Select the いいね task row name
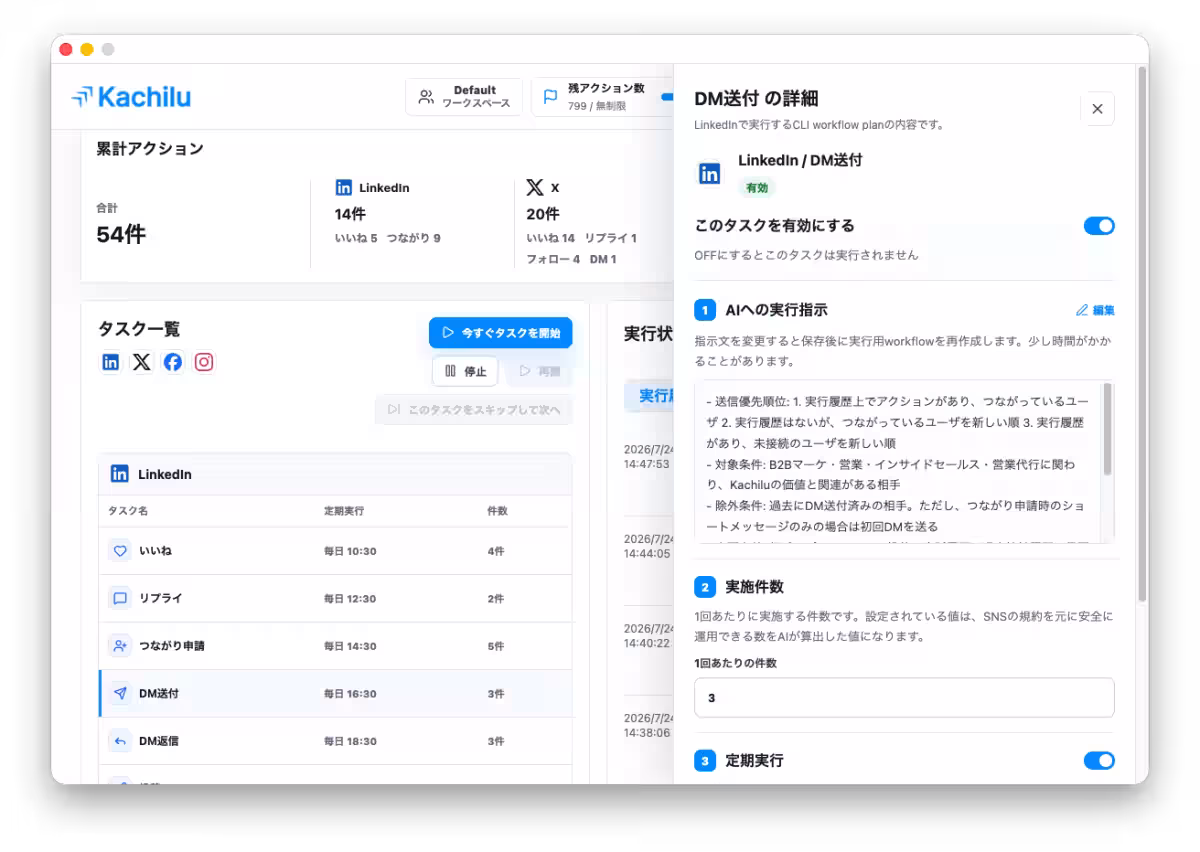Image resolution: width=1200 pixels, height=852 pixels. 155,551
